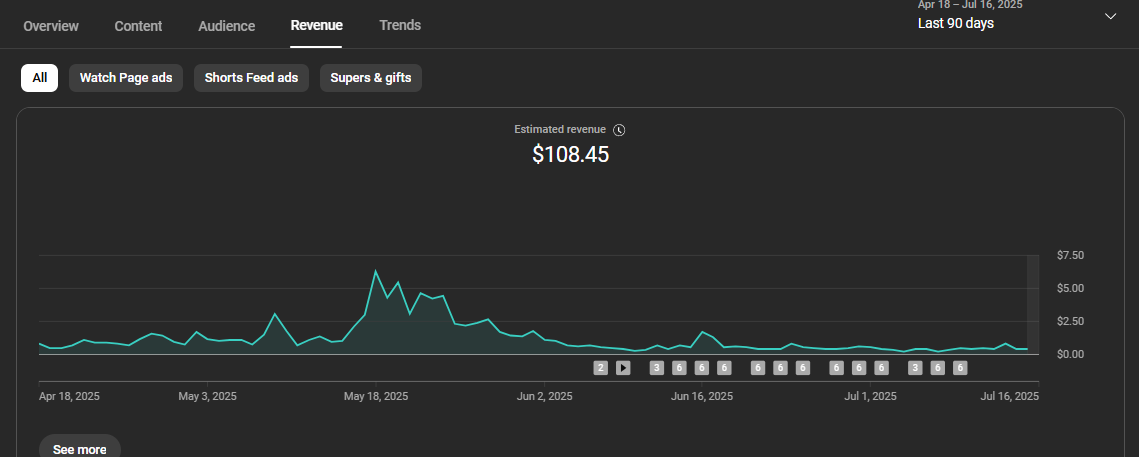Click the rightmost 6 marker on timeline
Screen dimensions: 1139x457
tap(960, 368)
